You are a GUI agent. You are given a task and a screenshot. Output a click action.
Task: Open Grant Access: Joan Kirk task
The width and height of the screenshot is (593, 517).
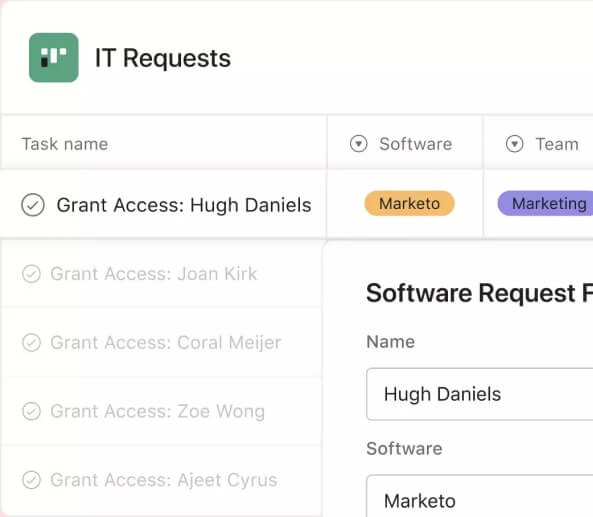pos(154,274)
